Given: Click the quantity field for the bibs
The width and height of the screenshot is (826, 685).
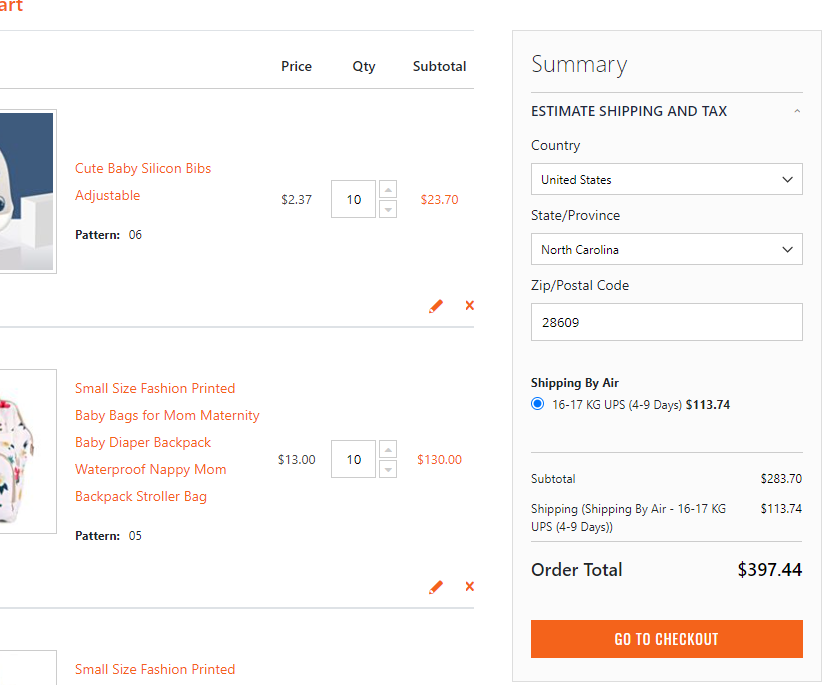Looking at the screenshot, I should click(x=353, y=199).
